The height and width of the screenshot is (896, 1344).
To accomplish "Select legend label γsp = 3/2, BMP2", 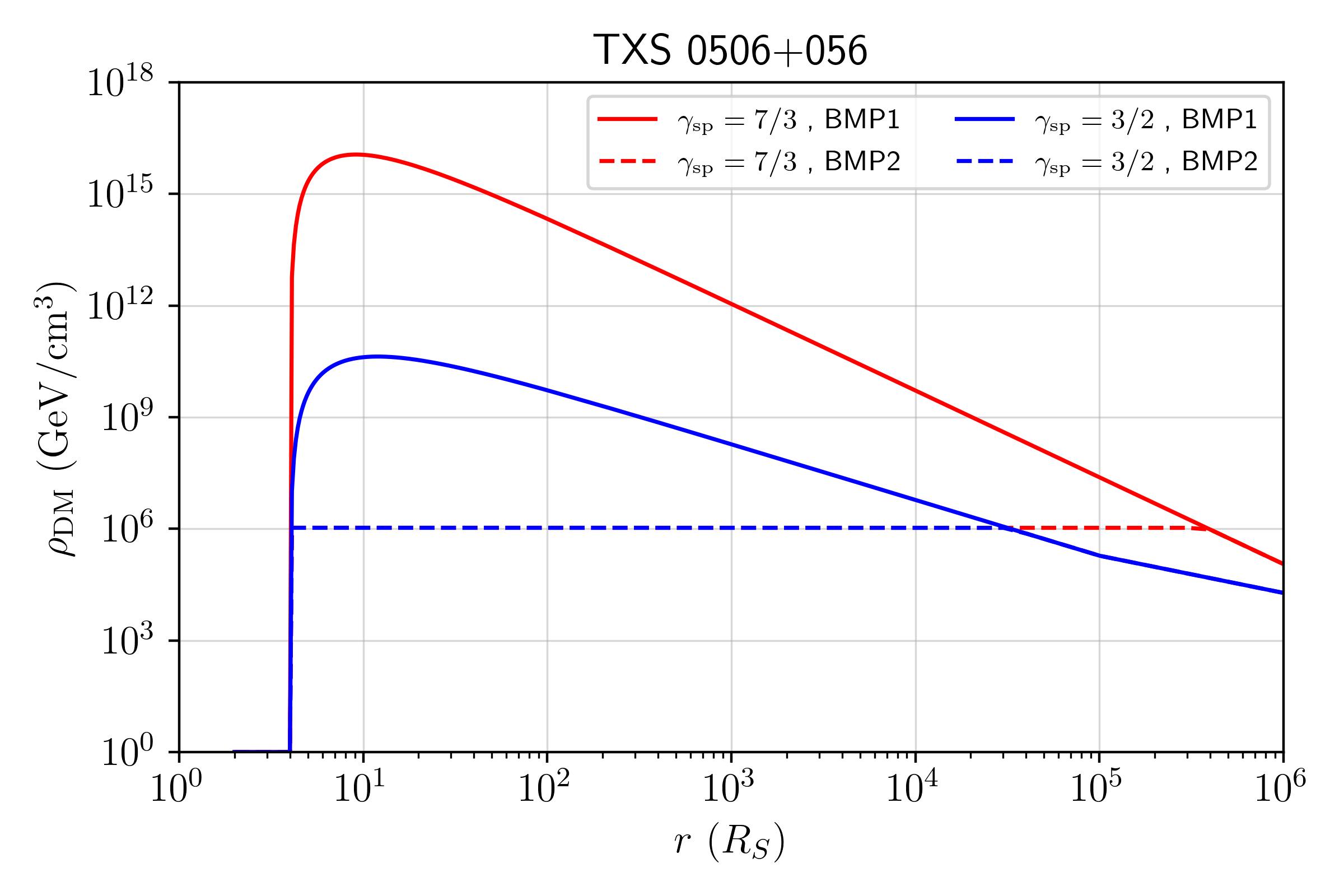I will [x=1146, y=163].
